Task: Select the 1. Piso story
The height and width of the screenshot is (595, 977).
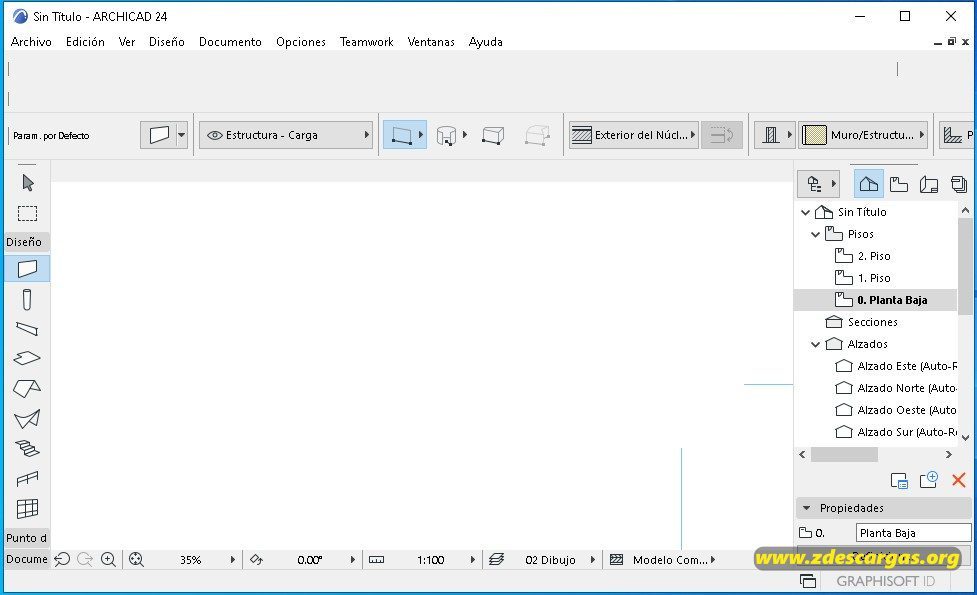Action: (x=874, y=278)
